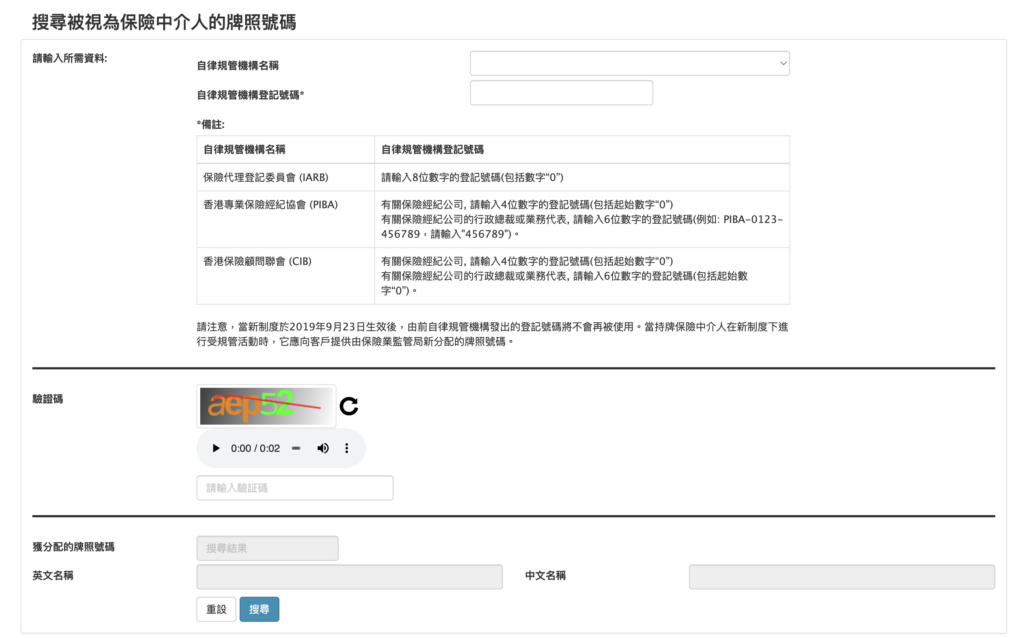Viewport: 1024px width, 638px height.
Task: Click the audio player progress bar
Action: pyautogui.click(x=296, y=449)
